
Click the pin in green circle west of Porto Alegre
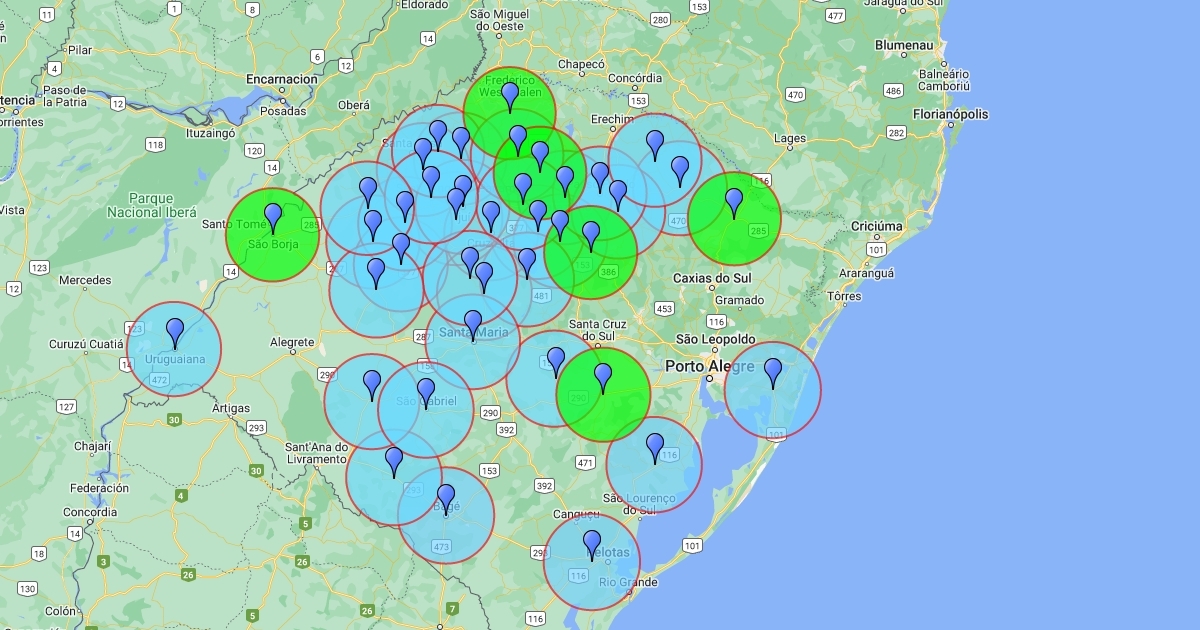pos(603,378)
